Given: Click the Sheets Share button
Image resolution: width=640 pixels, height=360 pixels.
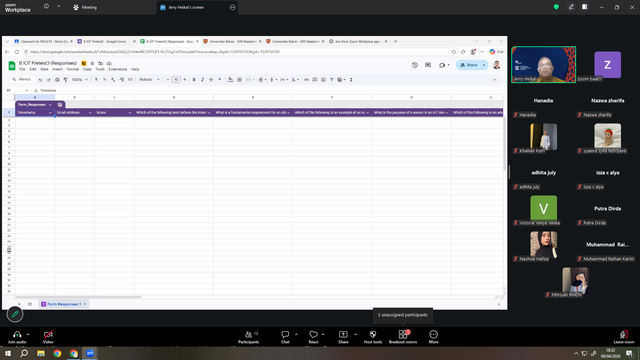Looking at the screenshot, I should 469,65.
